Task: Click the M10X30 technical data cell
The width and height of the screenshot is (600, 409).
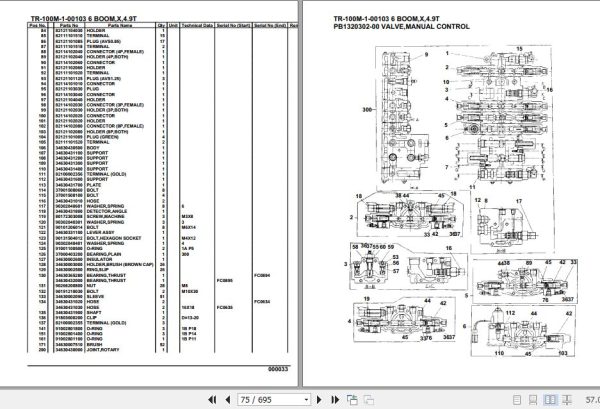Action: 190,292
